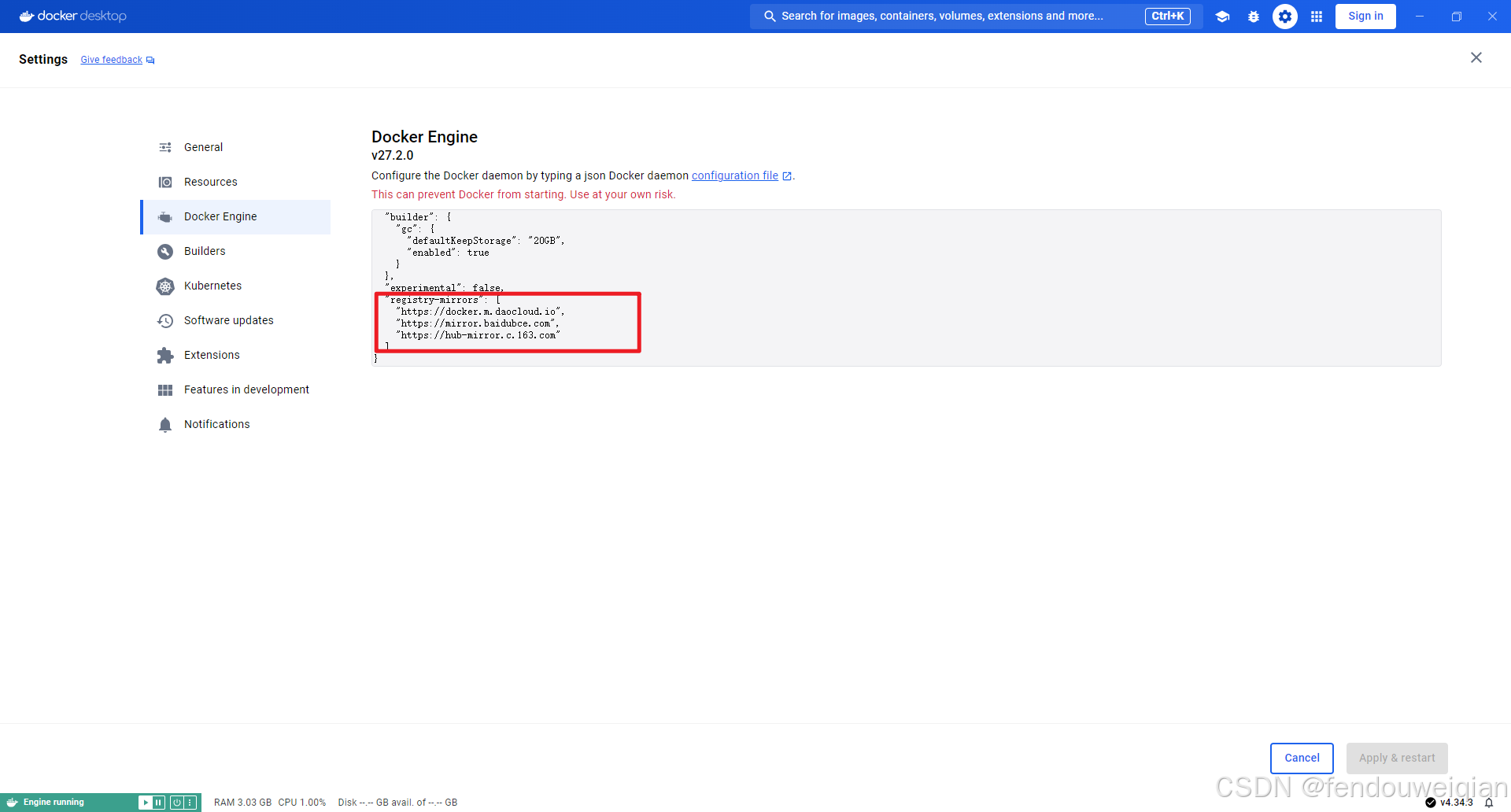
Task: Open the Learning Center graduation cap icon
Action: point(1222,17)
